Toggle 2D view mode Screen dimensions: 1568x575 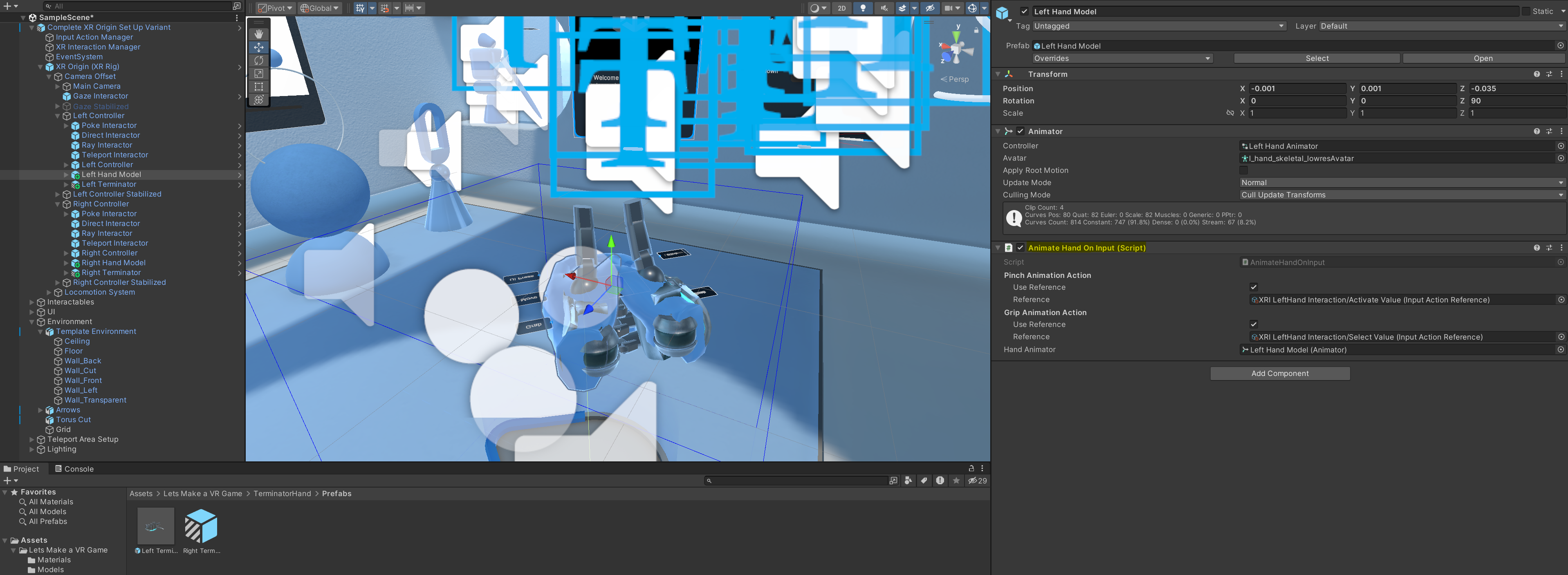[x=842, y=8]
